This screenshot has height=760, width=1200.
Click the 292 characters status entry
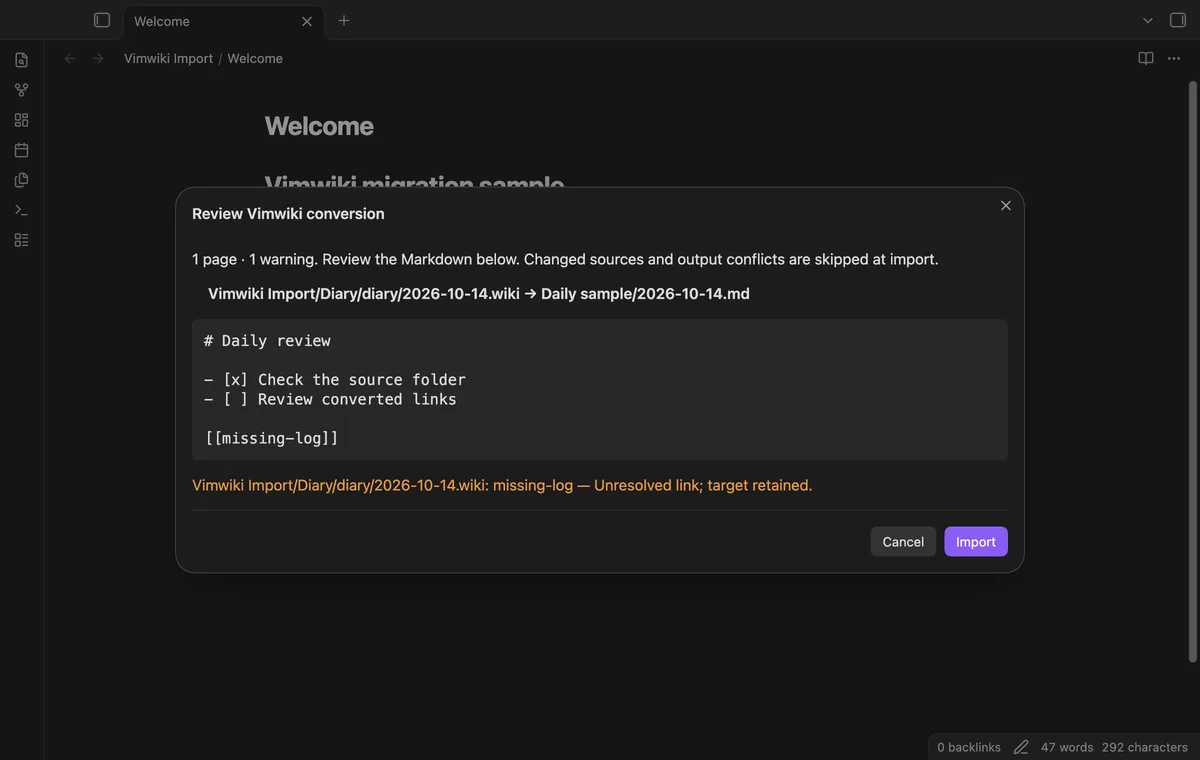pyautogui.click(x=1145, y=747)
